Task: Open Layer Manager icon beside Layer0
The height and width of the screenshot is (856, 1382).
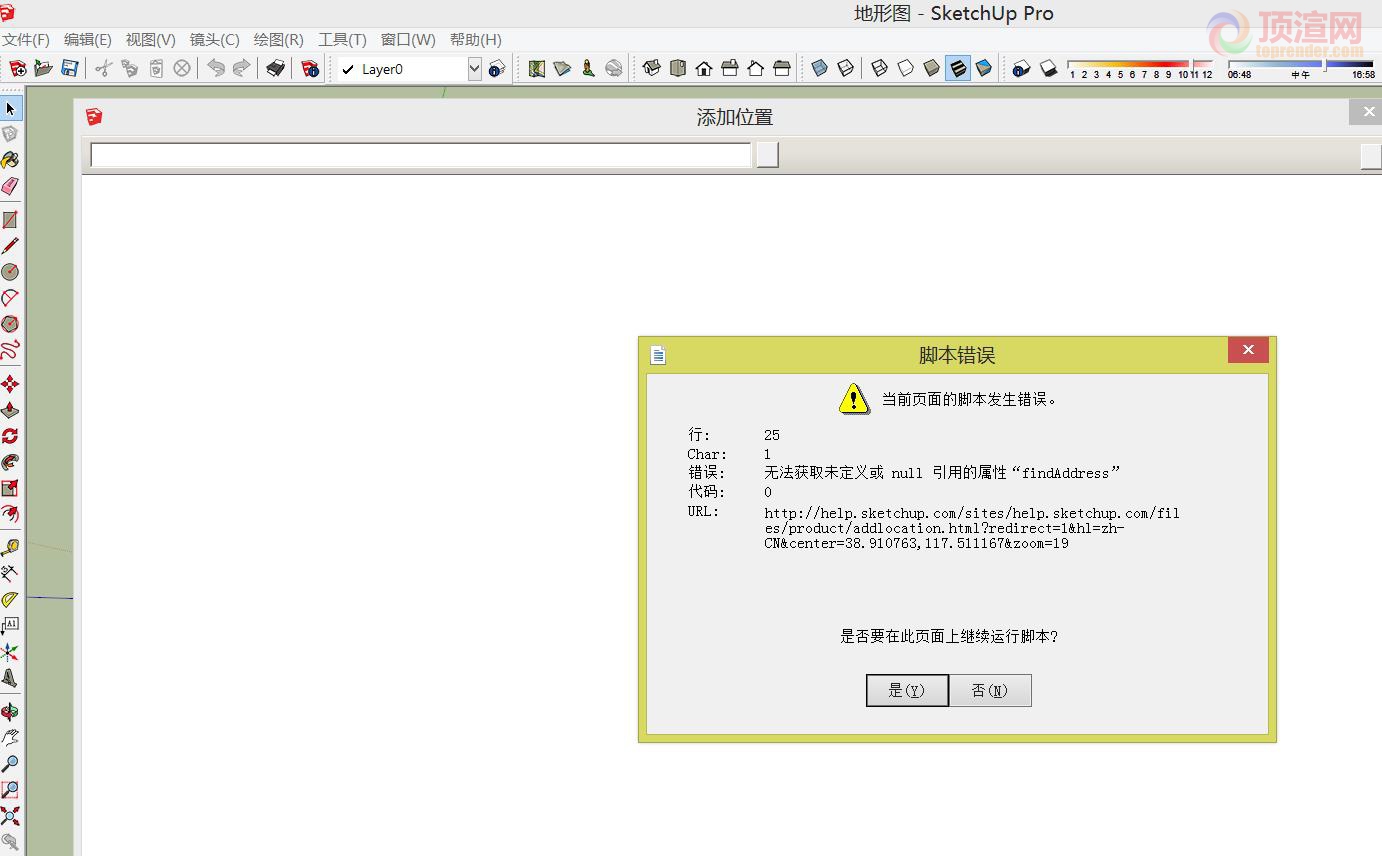Action: coord(497,69)
